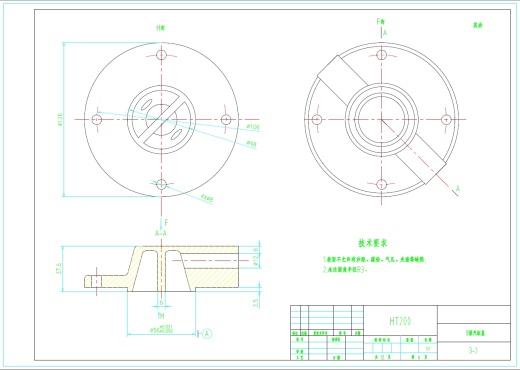Image resolution: width=520 pixels, height=370 pixels.
Task: Select the 37.5 height dimension
Action: (x=59, y=268)
